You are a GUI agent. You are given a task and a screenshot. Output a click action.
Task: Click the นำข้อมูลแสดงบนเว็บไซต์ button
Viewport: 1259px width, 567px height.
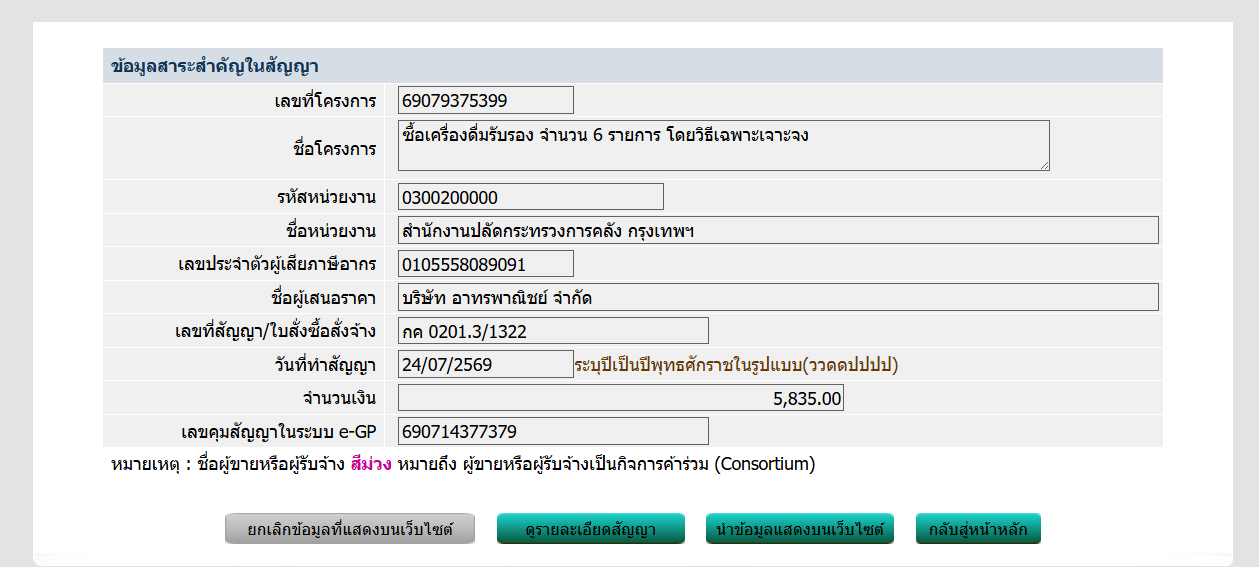pyautogui.click(x=800, y=529)
